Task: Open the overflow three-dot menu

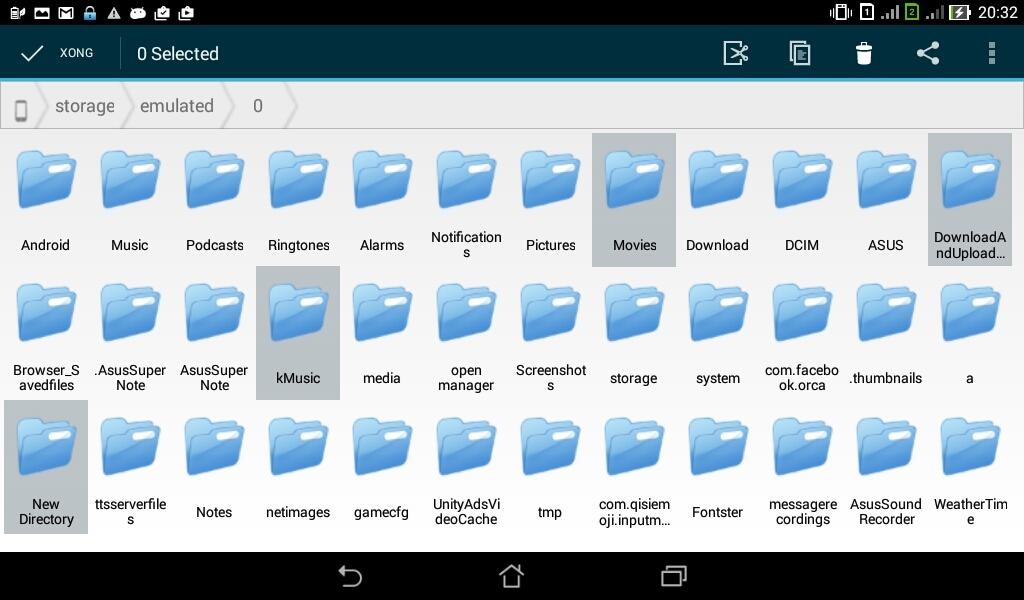Action: click(991, 53)
